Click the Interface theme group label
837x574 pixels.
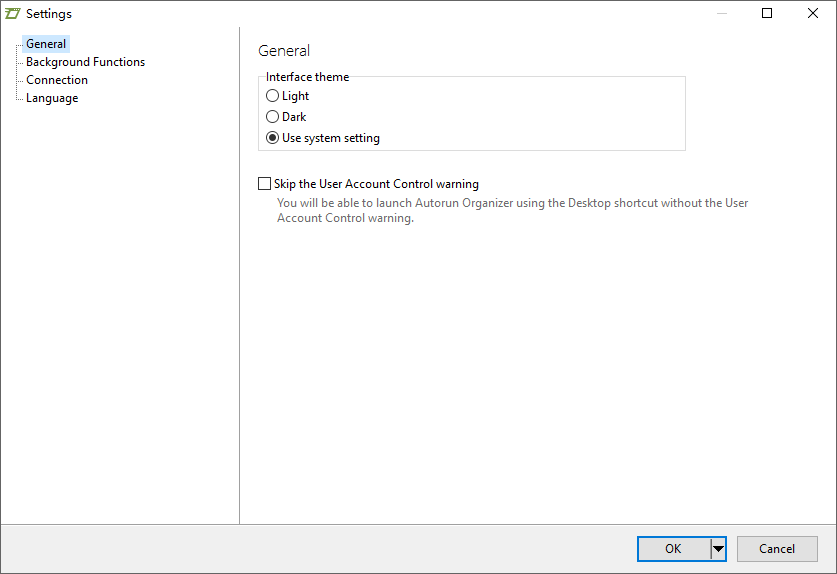[307, 77]
